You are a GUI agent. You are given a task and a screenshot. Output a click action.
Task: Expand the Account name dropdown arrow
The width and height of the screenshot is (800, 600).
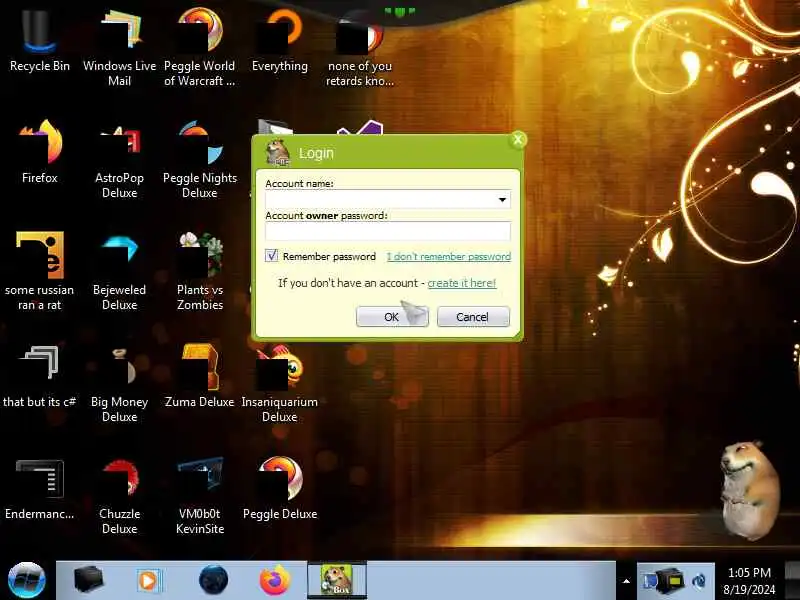pyautogui.click(x=502, y=199)
